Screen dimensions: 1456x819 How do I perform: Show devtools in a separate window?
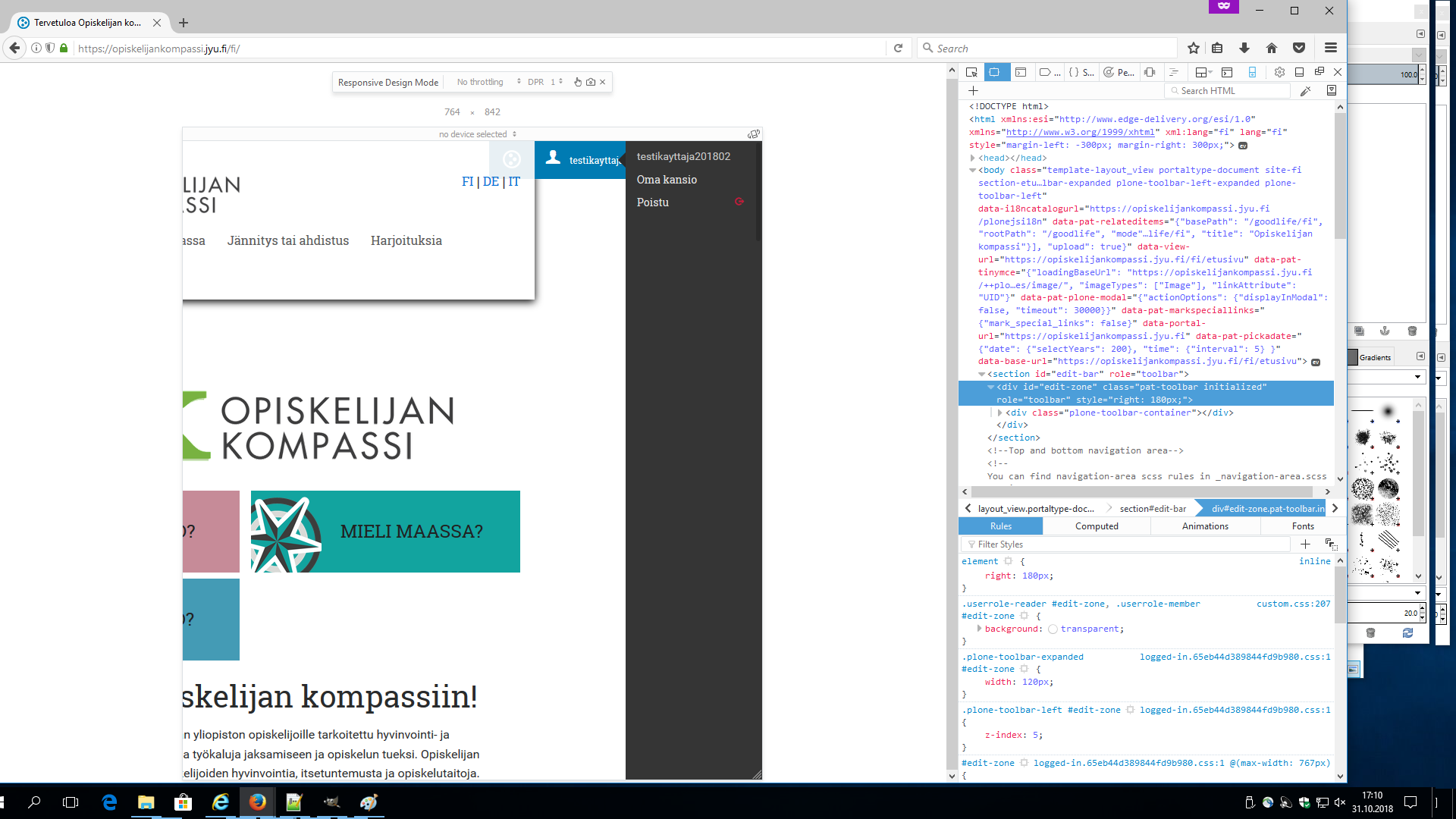pyautogui.click(x=1319, y=71)
